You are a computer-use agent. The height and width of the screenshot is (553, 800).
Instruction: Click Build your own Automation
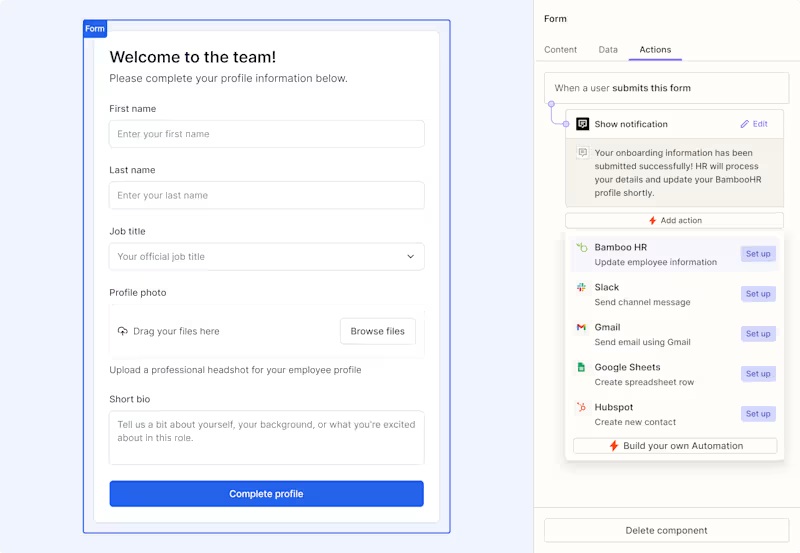click(x=674, y=446)
